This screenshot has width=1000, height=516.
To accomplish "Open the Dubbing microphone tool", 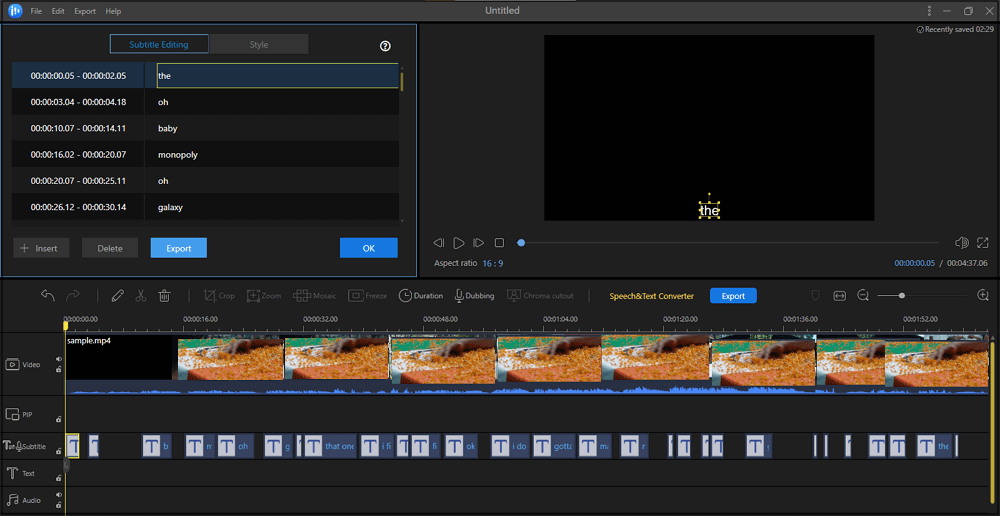I will click(474, 296).
